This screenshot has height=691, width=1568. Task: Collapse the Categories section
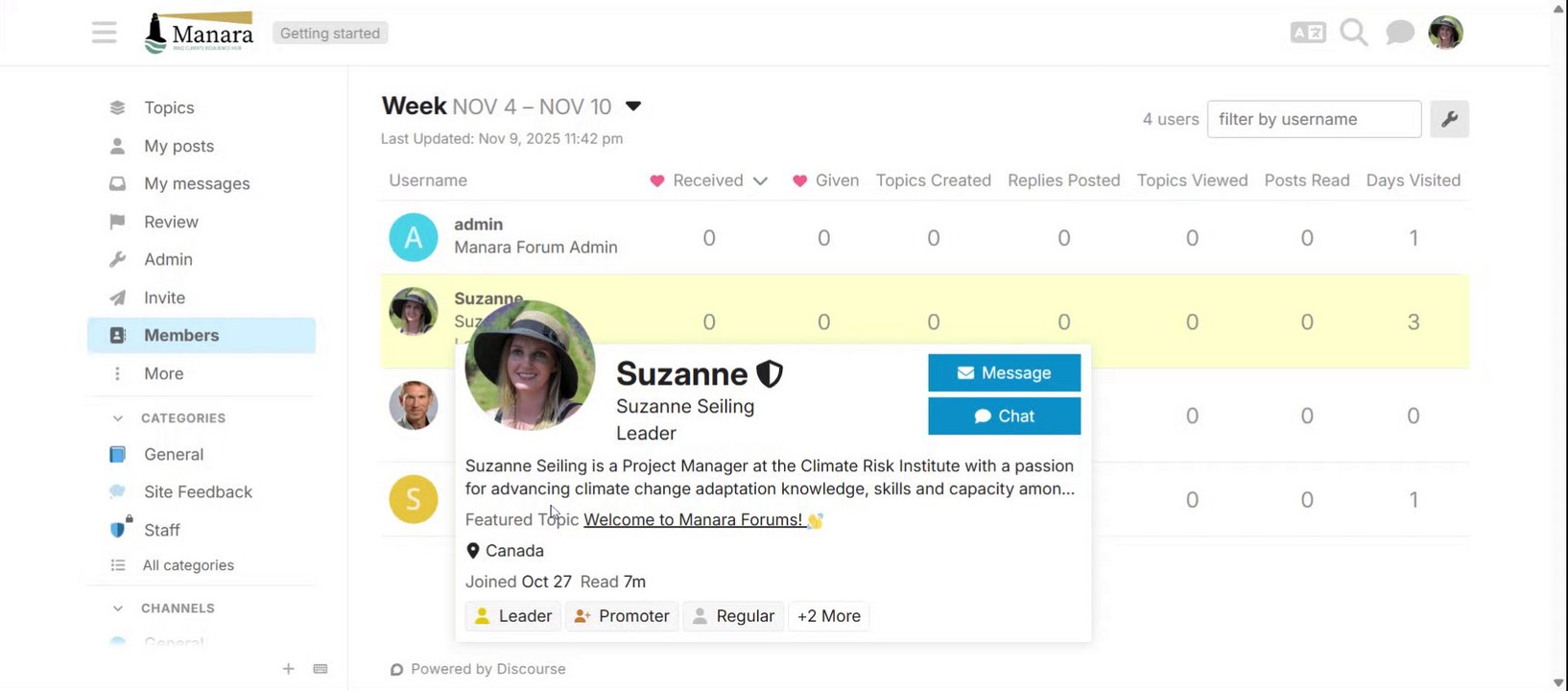(x=118, y=418)
